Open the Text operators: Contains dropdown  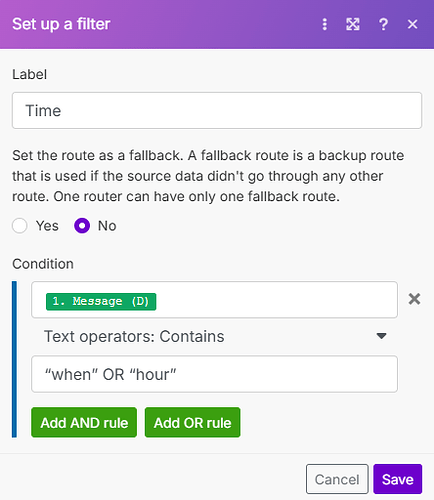[x=214, y=336]
